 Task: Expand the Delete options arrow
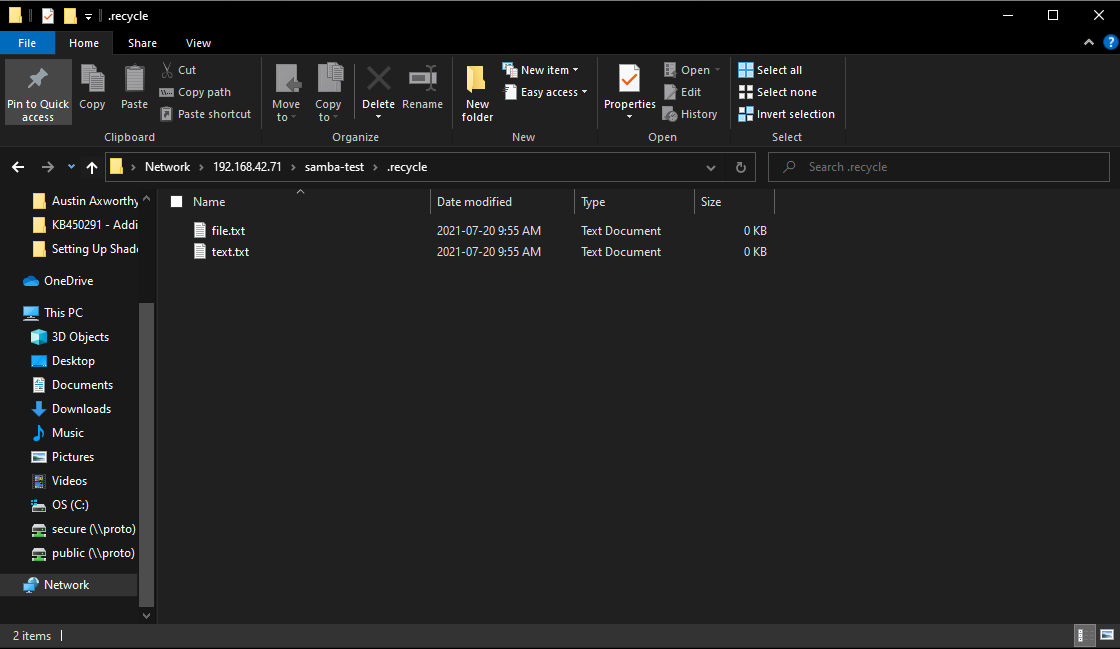(x=379, y=117)
